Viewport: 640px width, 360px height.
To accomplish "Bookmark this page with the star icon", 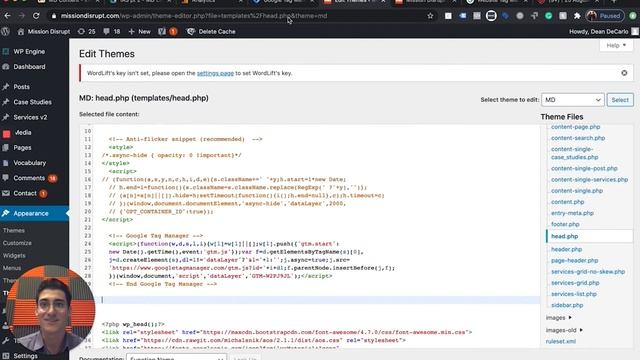I will tap(430, 16).
